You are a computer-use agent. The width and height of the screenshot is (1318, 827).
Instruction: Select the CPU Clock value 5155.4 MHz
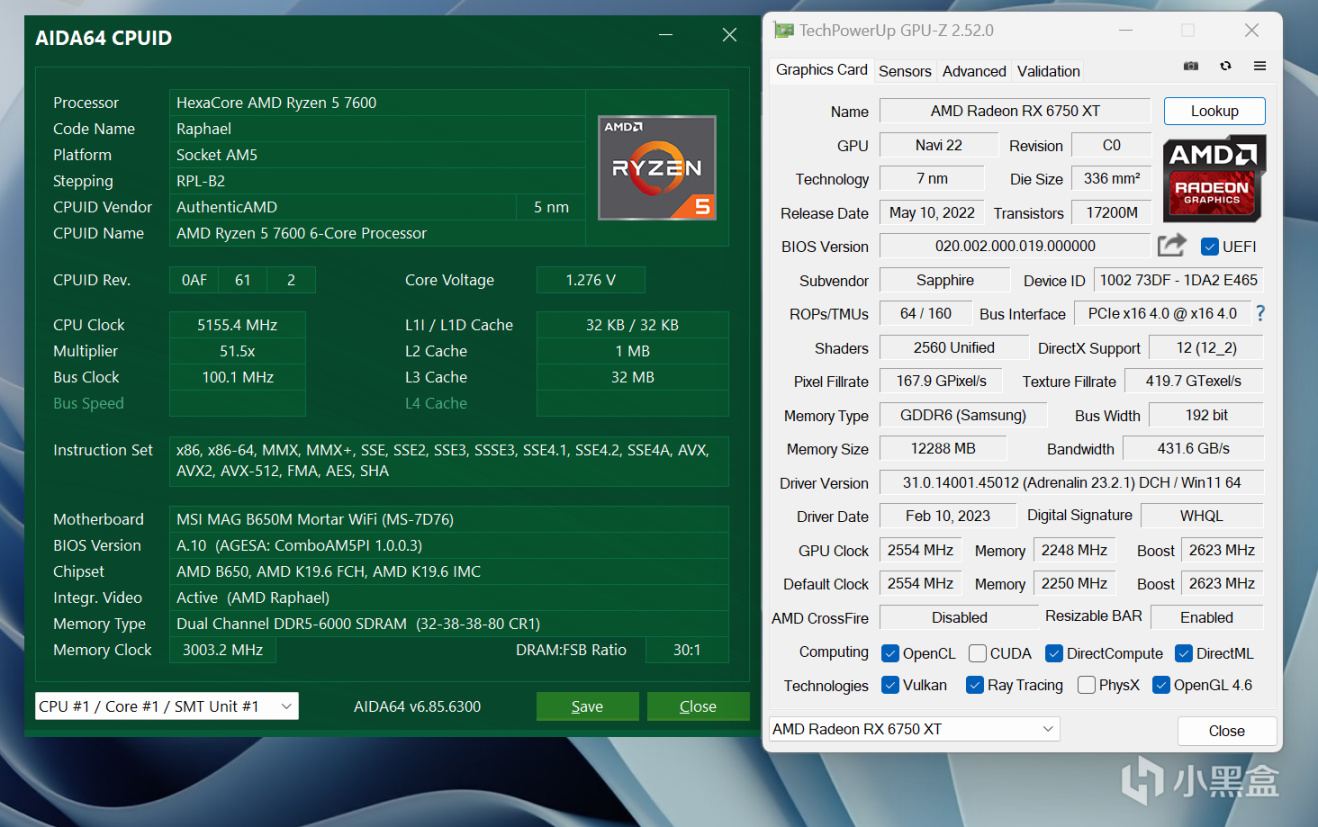coord(237,325)
